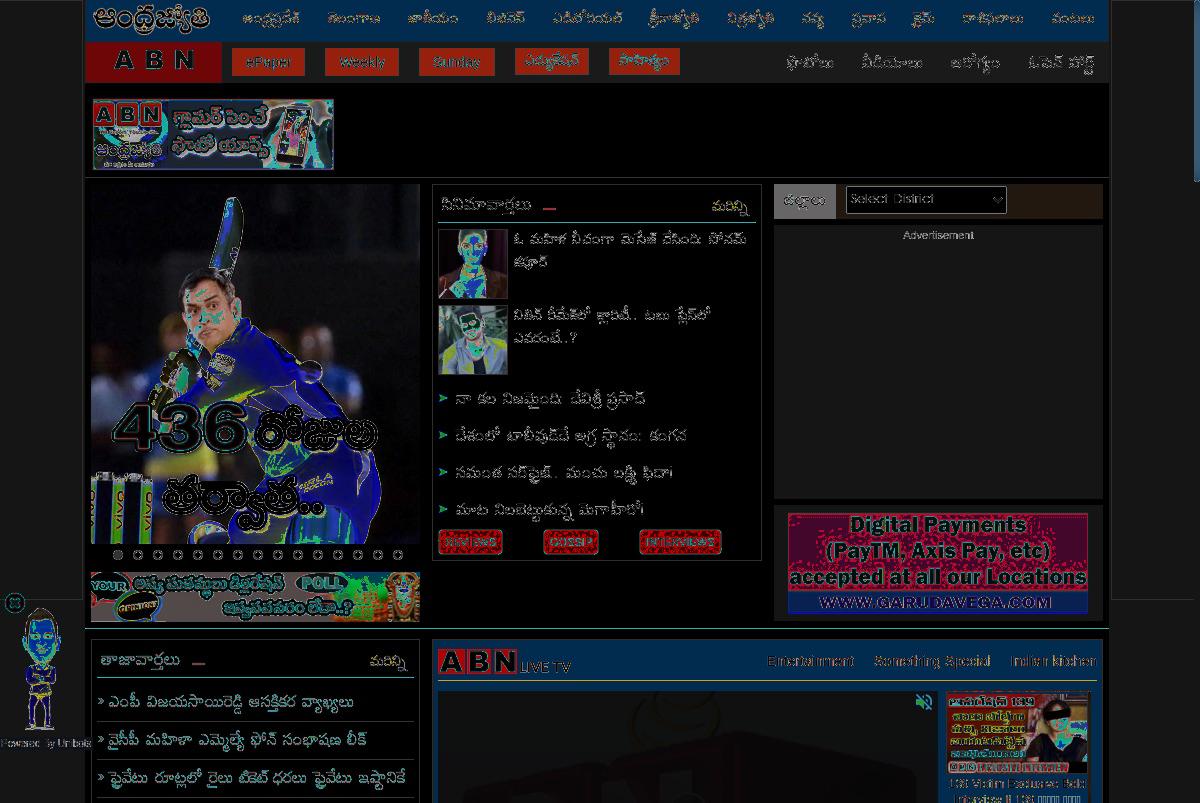Open the బిజినెస్ menu item
The width and height of the screenshot is (1200, 803).
click(x=505, y=19)
